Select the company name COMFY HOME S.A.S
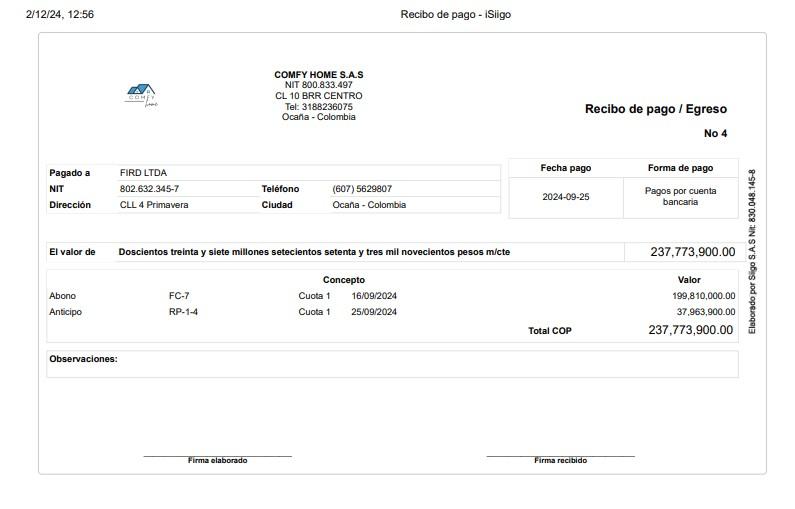 [x=318, y=75]
